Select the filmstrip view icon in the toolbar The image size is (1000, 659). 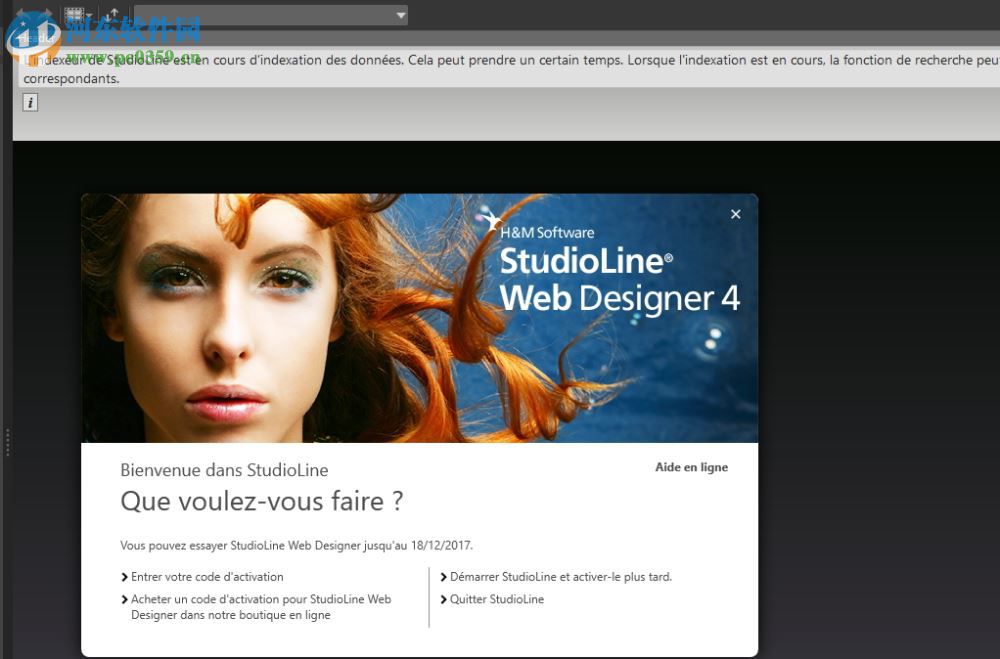tap(73, 12)
